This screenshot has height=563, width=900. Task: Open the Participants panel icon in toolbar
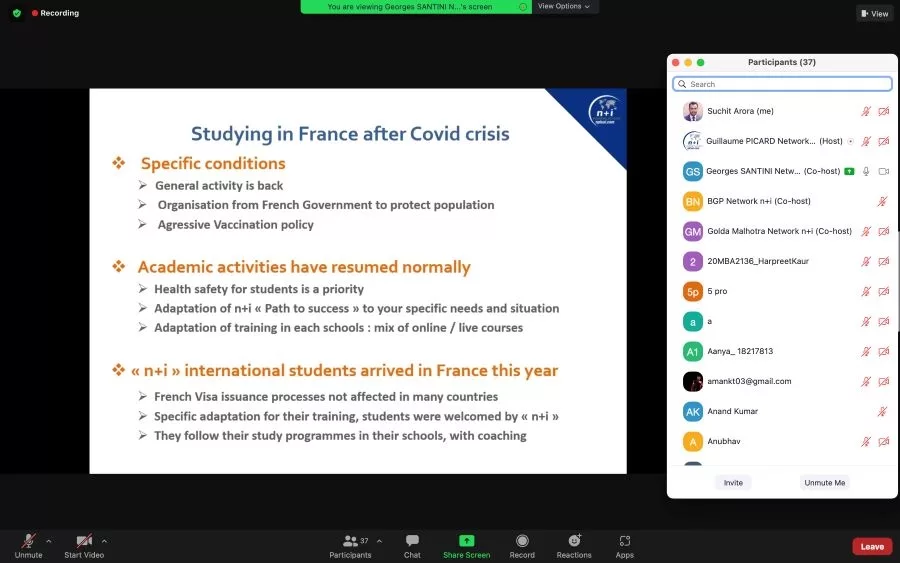[350, 541]
